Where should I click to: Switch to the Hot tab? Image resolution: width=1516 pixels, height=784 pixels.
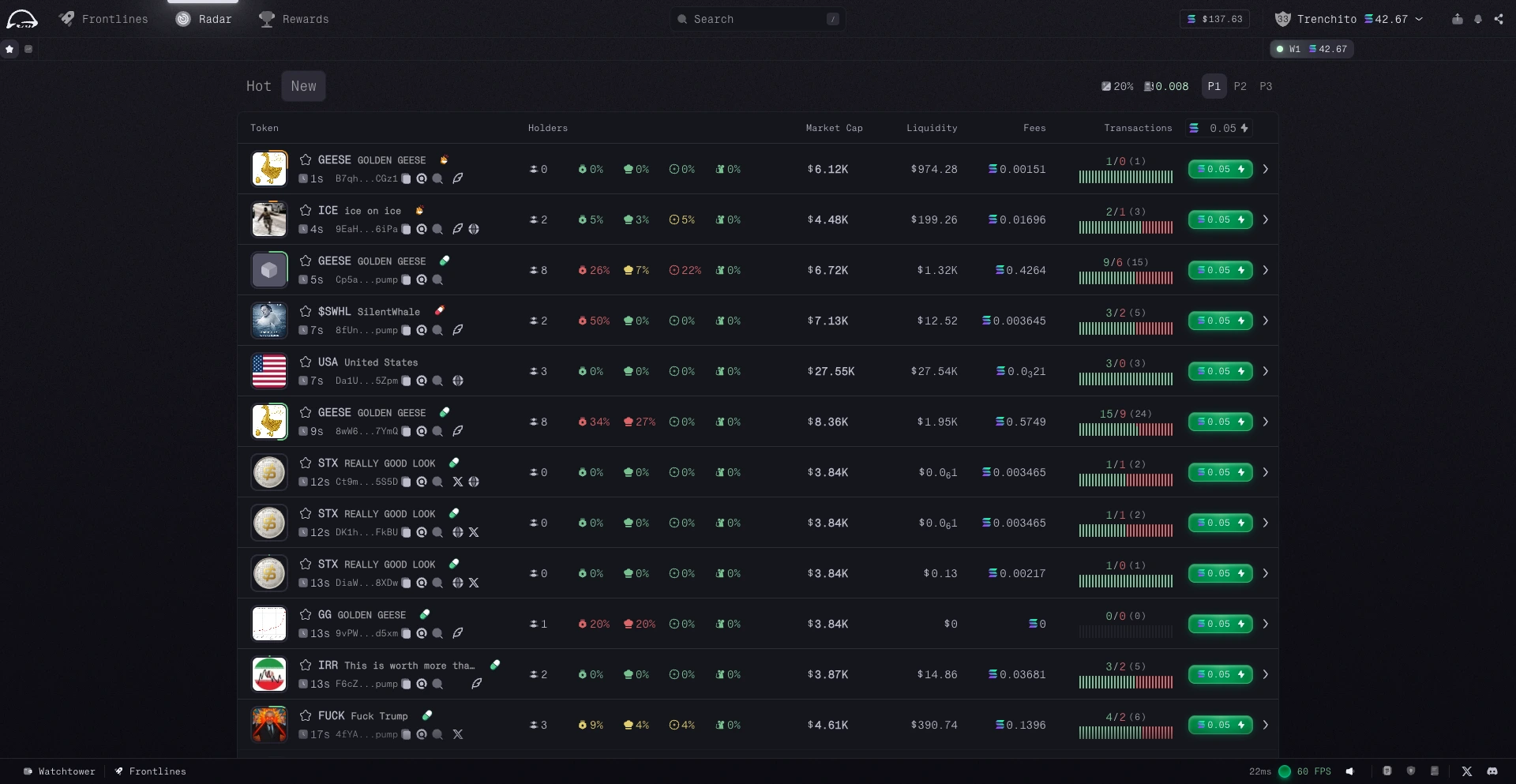(x=258, y=86)
